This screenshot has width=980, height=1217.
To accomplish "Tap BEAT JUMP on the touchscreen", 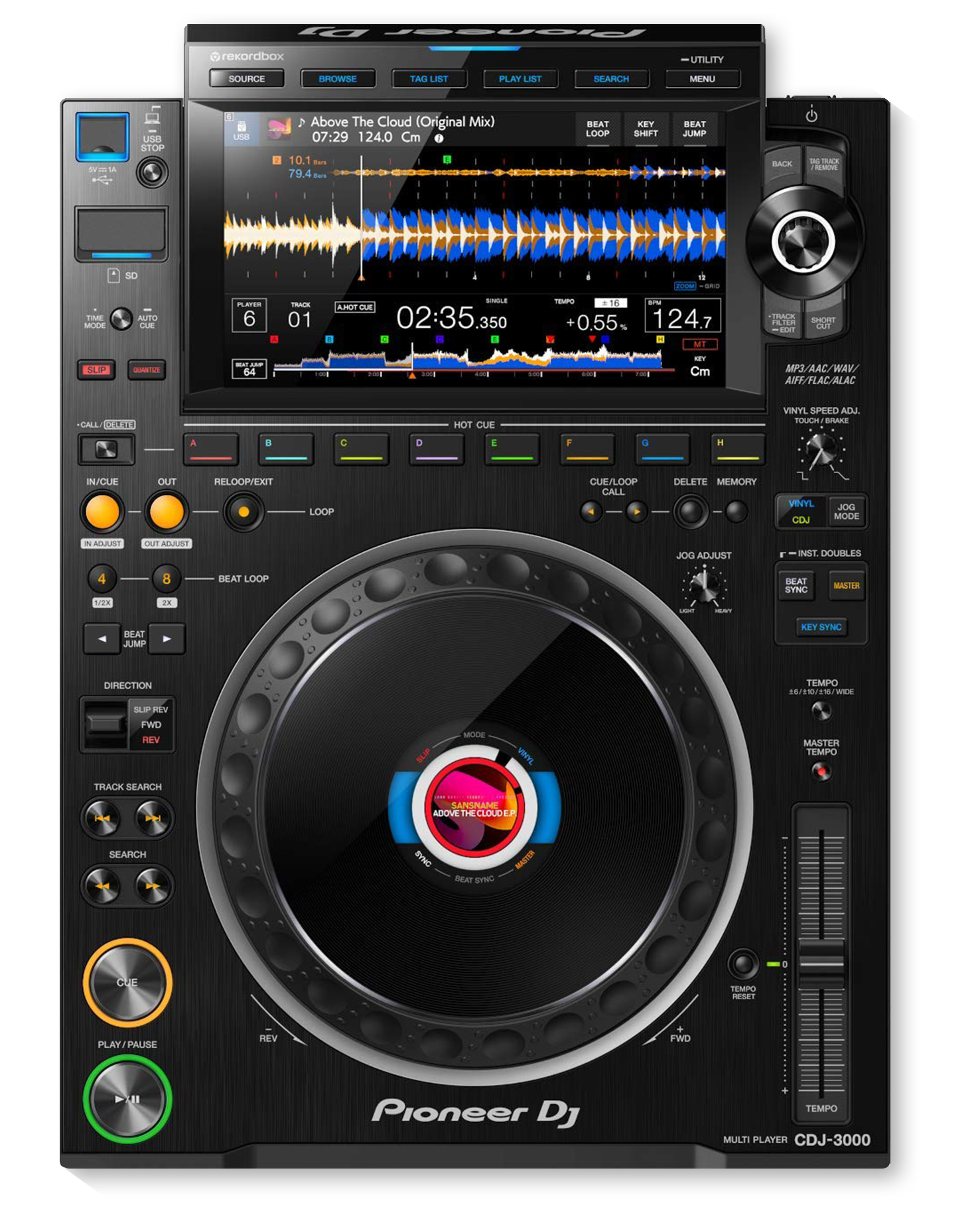I will coord(695,129).
